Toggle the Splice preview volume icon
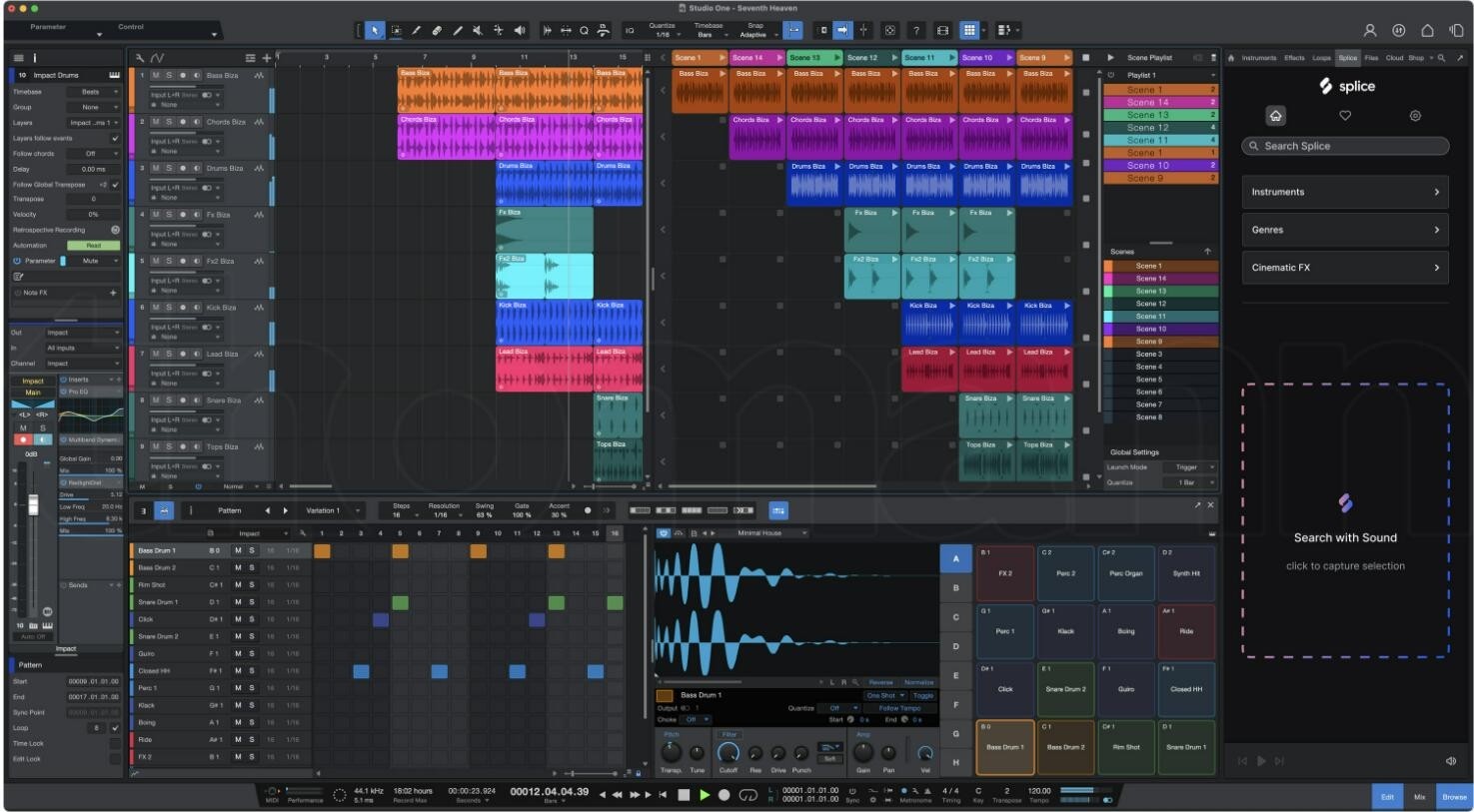The height and width of the screenshot is (812, 1474). 1451,761
